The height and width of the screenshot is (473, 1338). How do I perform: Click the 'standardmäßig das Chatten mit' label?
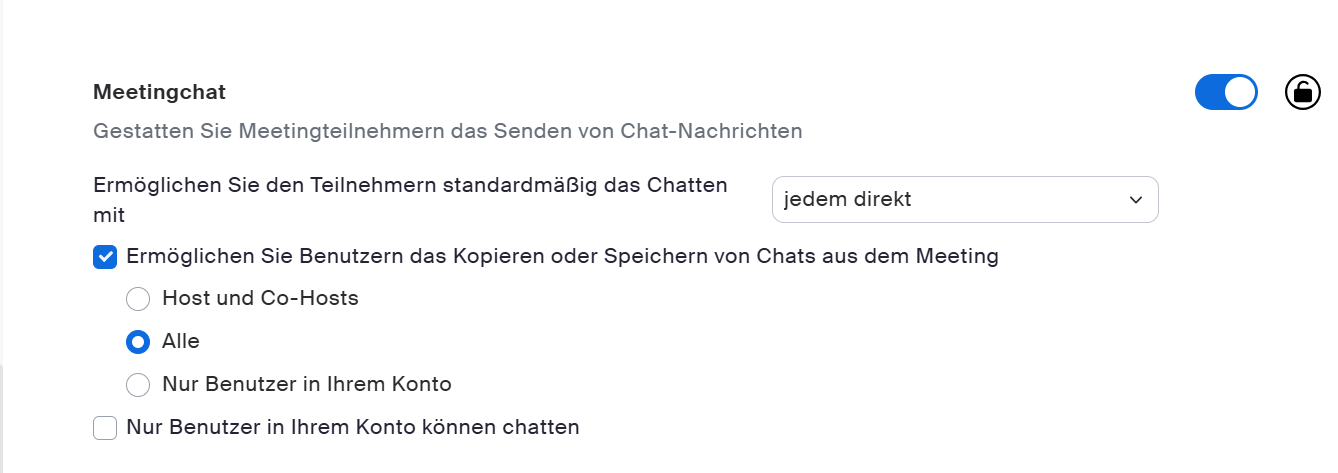pyautogui.click(x=410, y=185)
